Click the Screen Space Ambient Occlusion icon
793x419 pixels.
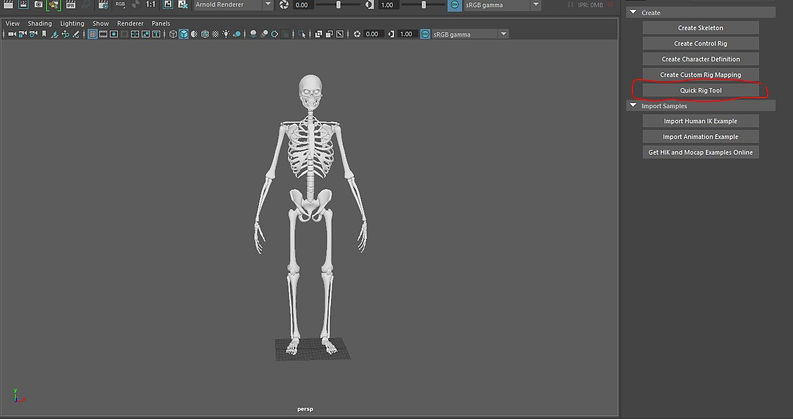click(x=253, y=34)
